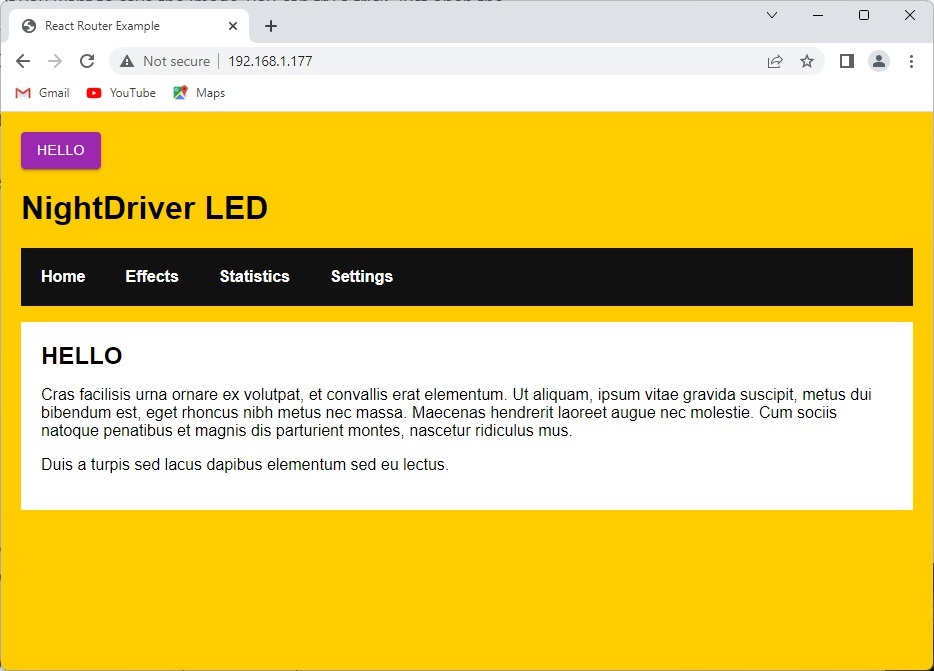The image size is (934, 671).
Task: Click the HELLO content heading
Action: [x=82, y=356]
